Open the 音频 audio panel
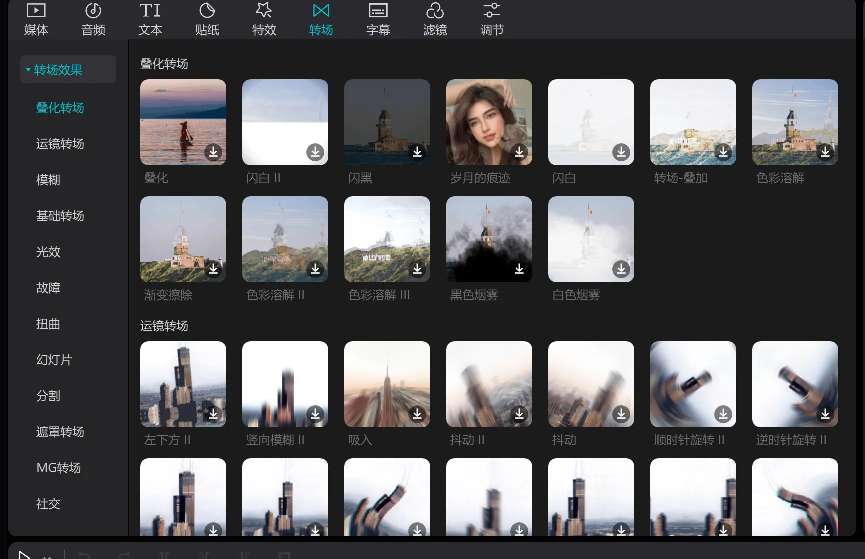Image resolution: width=865 pixels, height=559 pixels. point(93,19)
